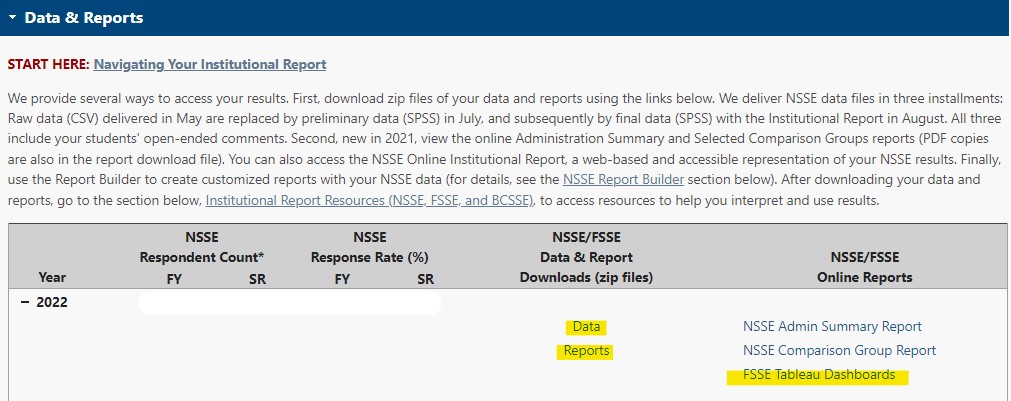This screenshot has height=401, width=1011.
Task: Click NSSE Respondent Count* column header
Action: coord(202,248)
